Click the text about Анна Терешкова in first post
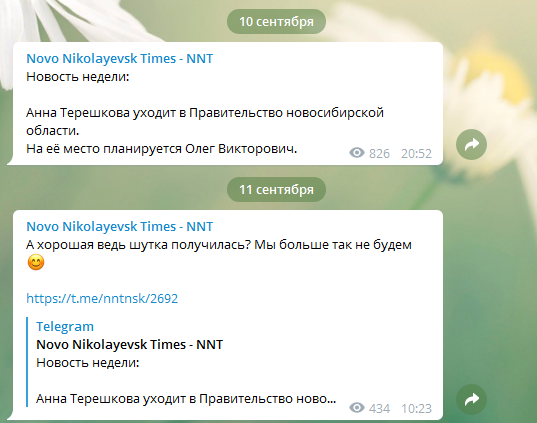 (x=205, y=122)
